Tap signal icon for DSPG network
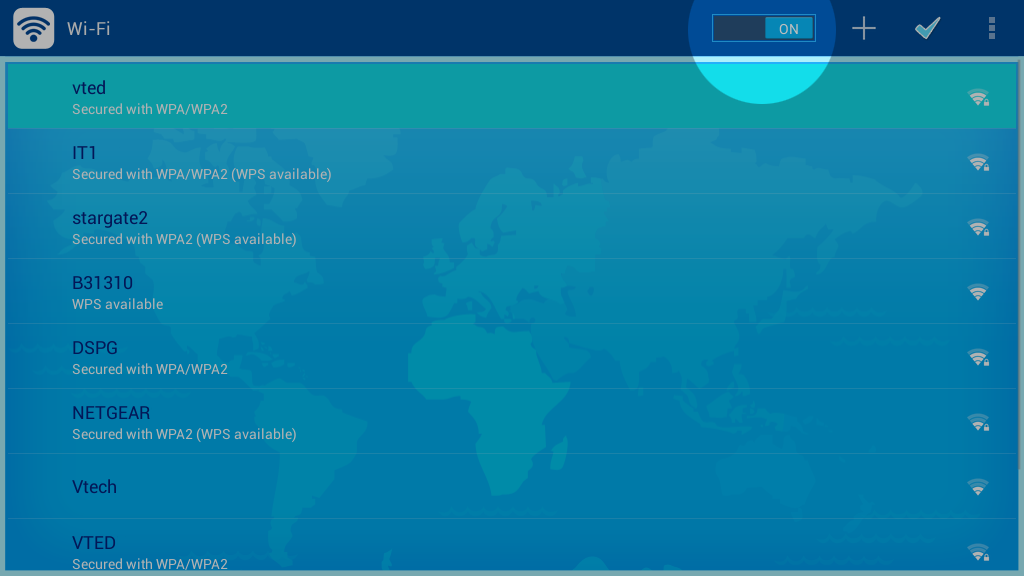The image size is (1024, 576). (978, 357)
